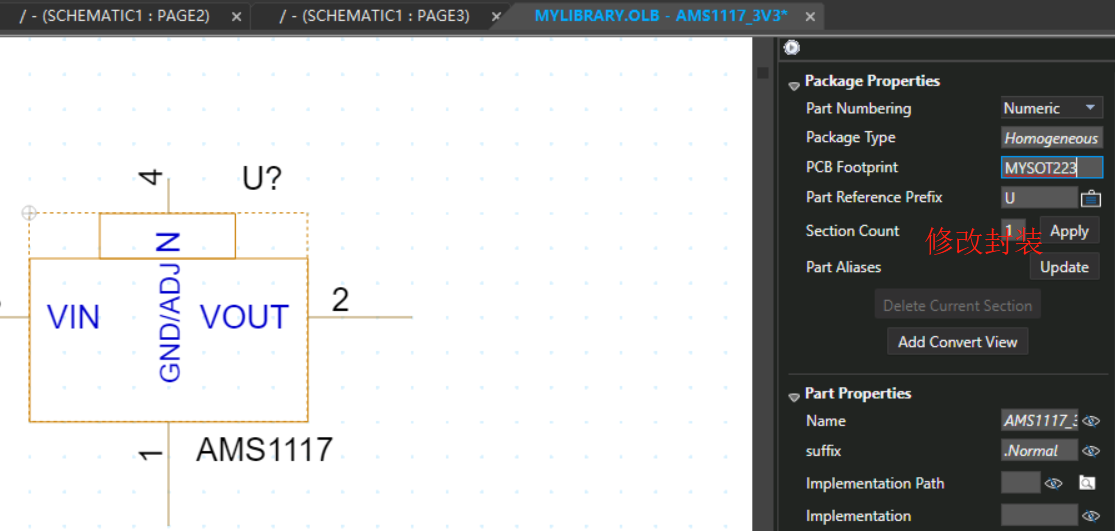Toggle visibility eye for Implementation property
The image size is (1115, 531).
pos(1091,515)
